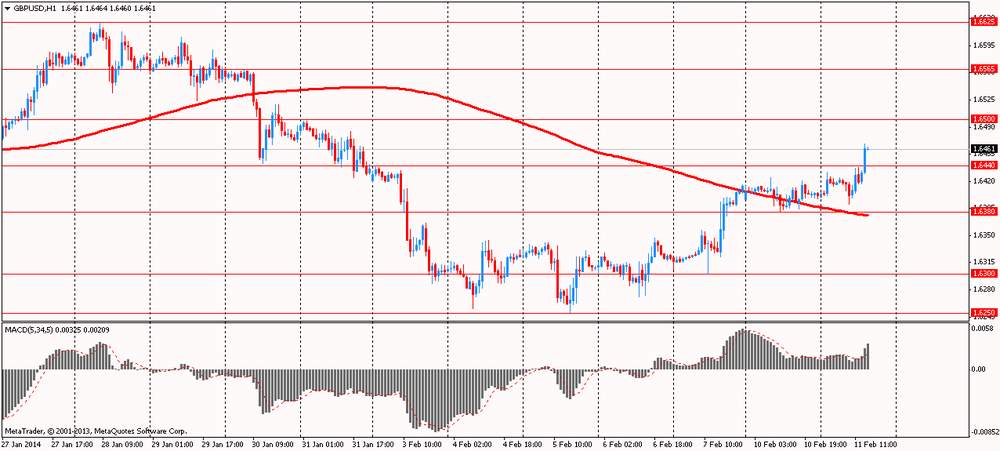Image resolution: width=1000 pixels, height=451 pixels.
Task: Select the 1.6250 red price level label
Action: 983,313
